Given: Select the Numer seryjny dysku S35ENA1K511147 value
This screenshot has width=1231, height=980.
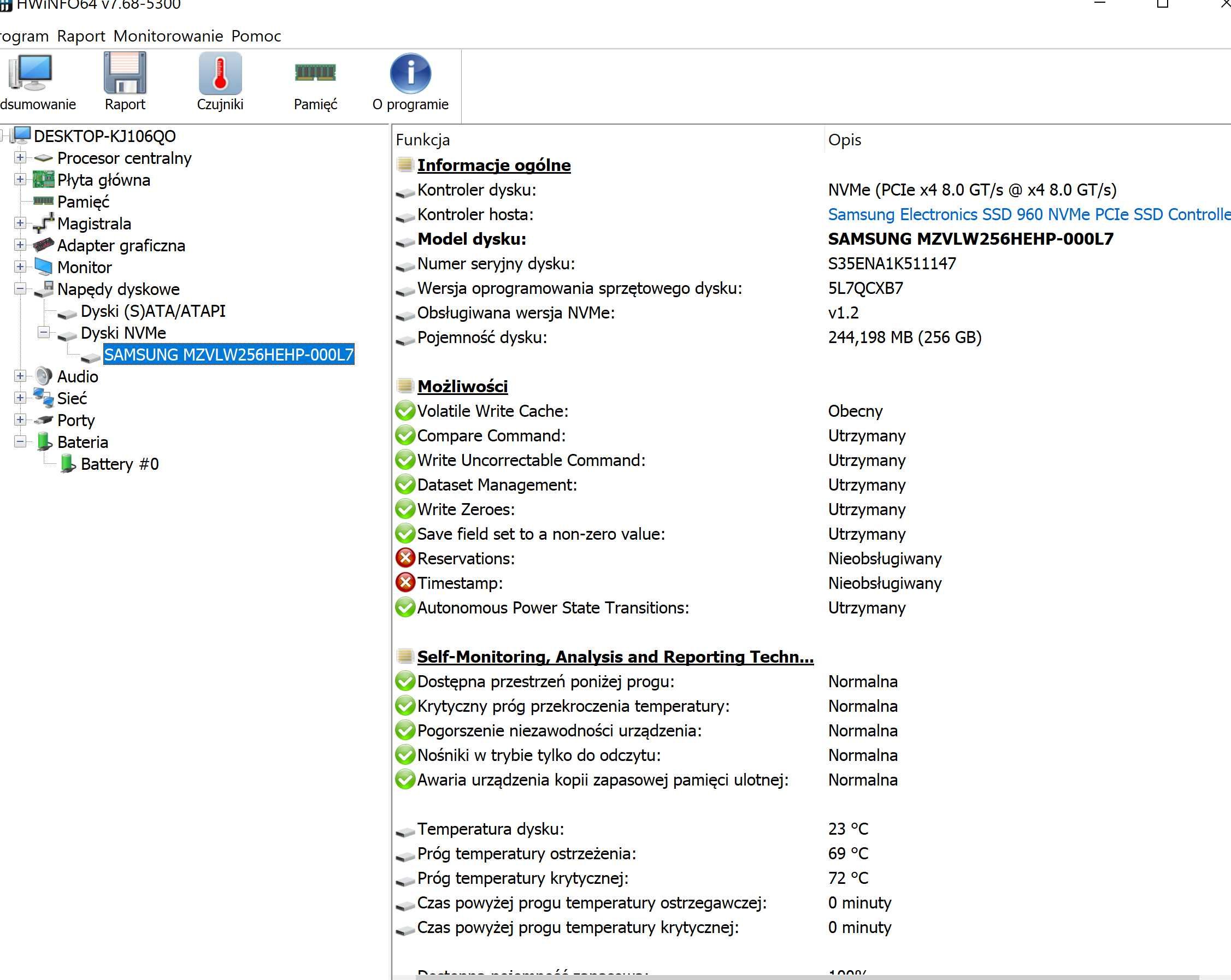Looking at the screenshot, I should (x=892, y=264).
